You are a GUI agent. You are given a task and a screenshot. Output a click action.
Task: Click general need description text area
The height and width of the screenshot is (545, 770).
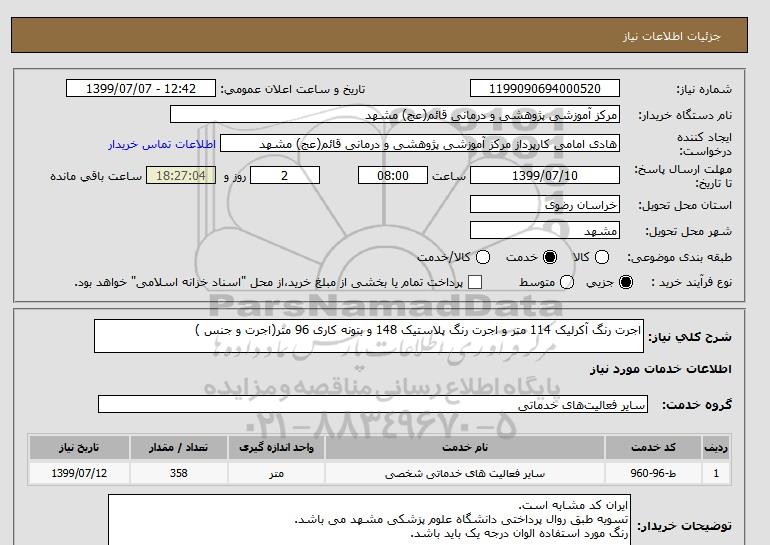coord(369,336)
